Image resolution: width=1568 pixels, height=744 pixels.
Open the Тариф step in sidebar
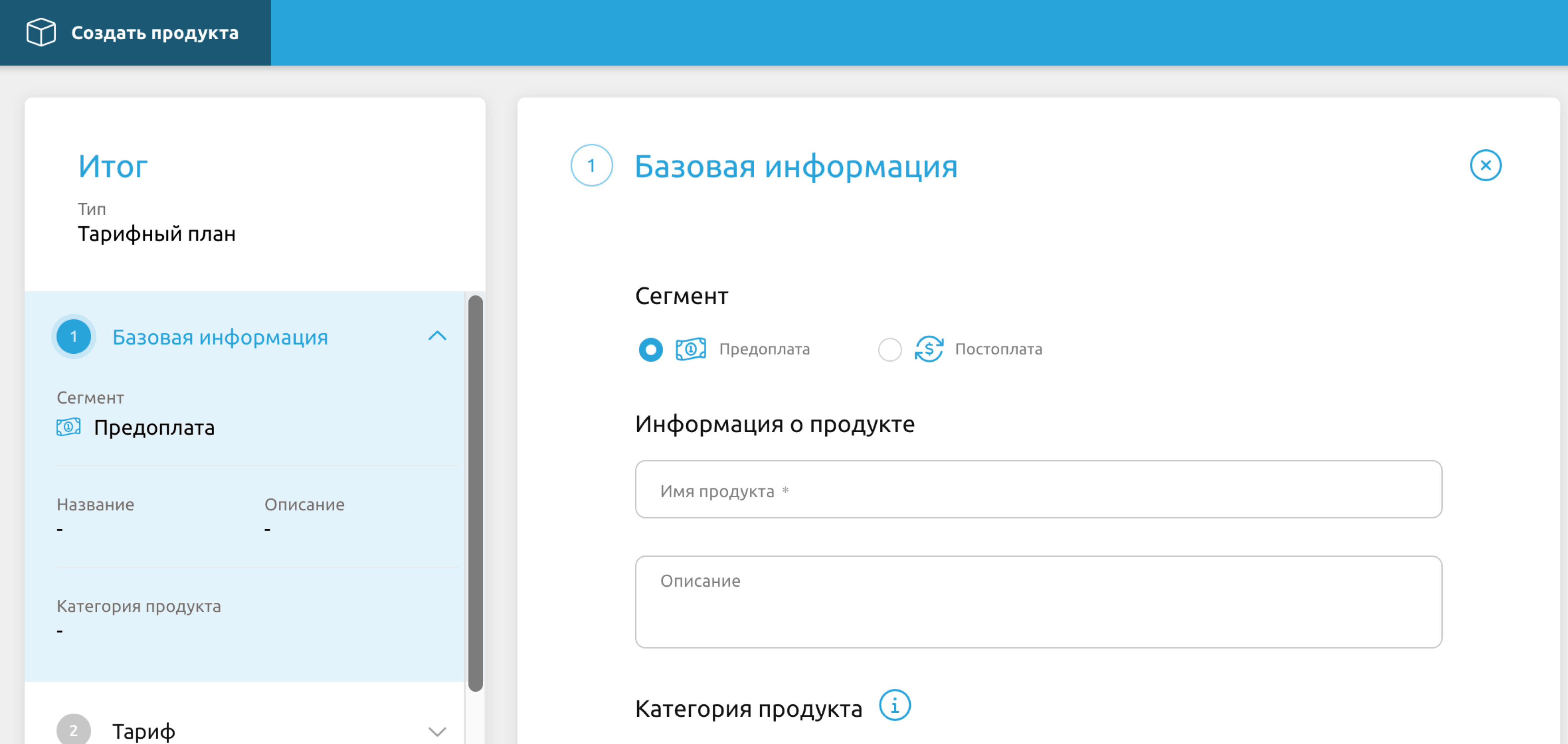(144, 731)
